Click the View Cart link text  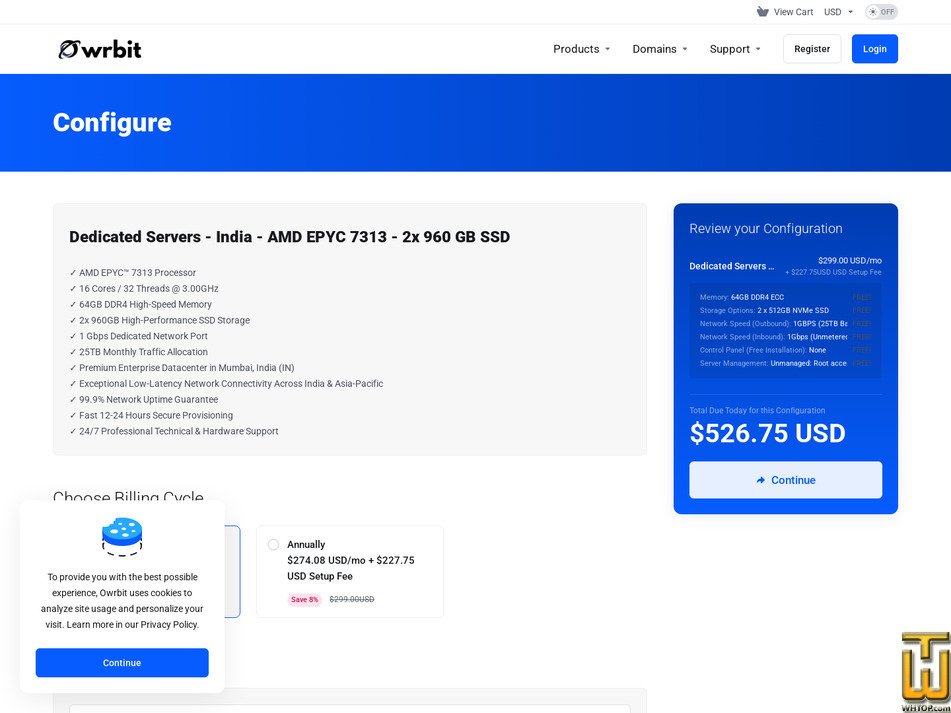tap(793, 12)
